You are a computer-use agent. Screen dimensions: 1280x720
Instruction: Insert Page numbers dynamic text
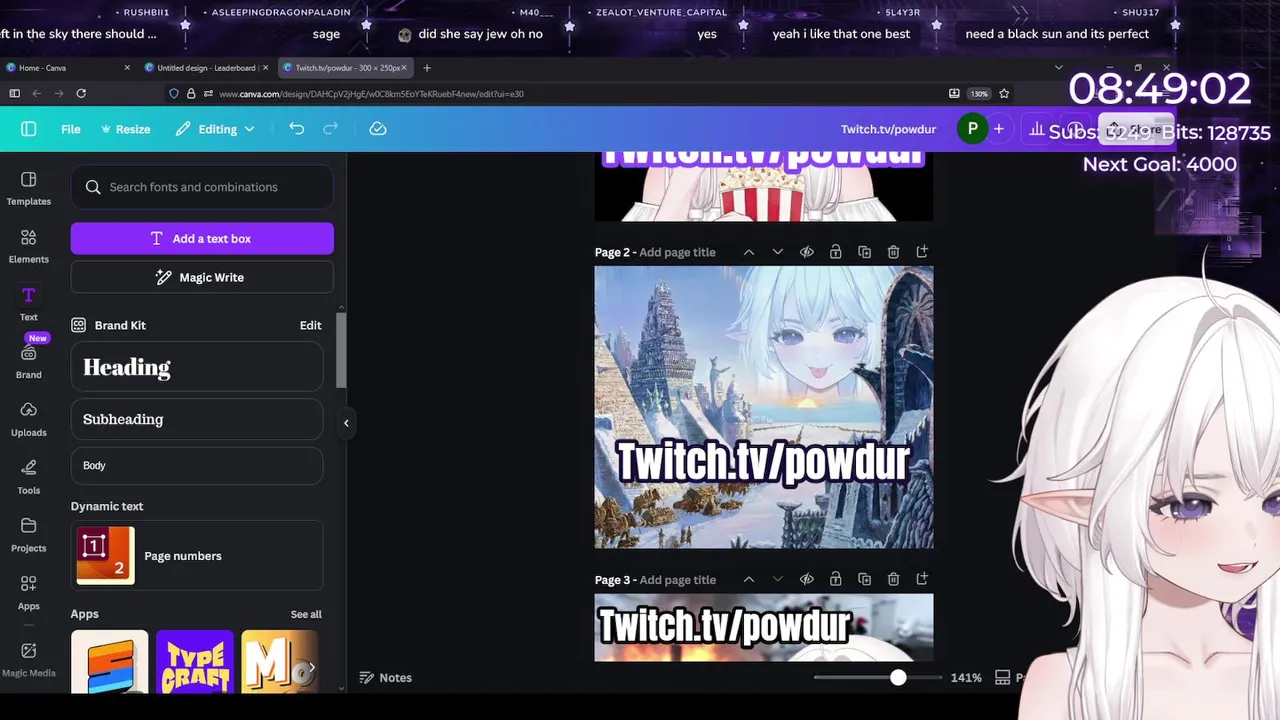coord(197,556)
